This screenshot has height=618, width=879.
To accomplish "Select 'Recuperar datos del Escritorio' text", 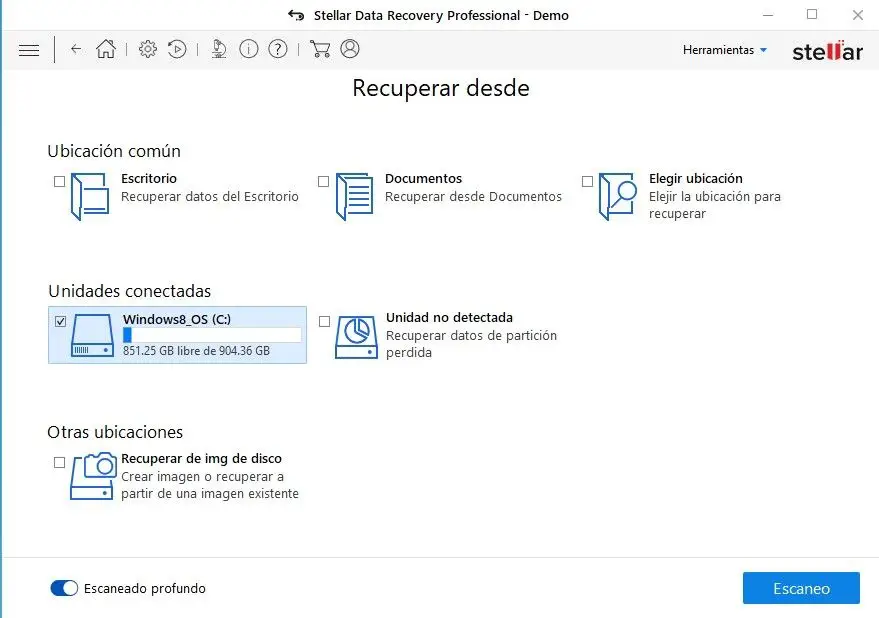I will click(210, 196).
